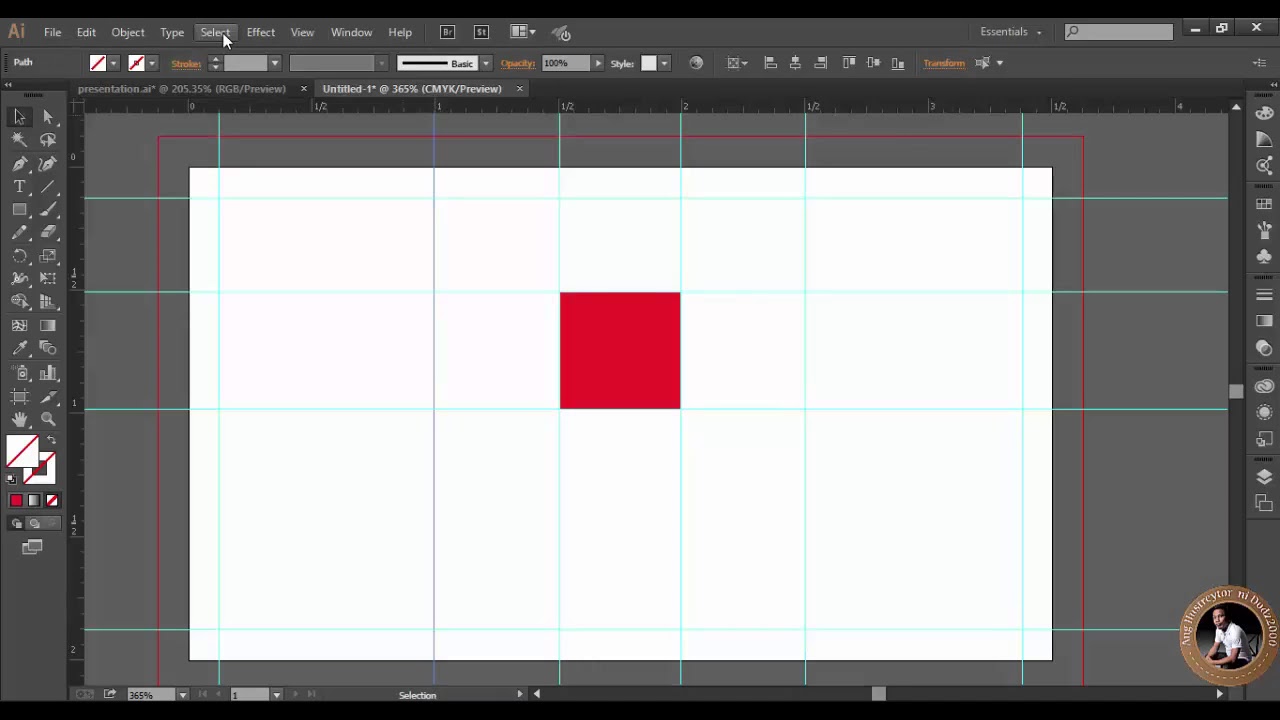Pick the Lasso tool
This screenshot has height=720, width=1280.
tap(48, 140)
